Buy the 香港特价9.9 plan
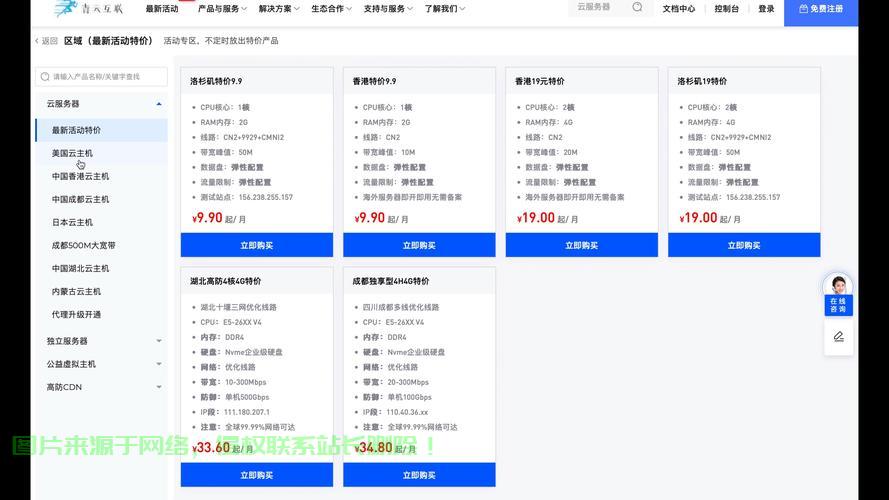889x500 pixels. point(419,245)
